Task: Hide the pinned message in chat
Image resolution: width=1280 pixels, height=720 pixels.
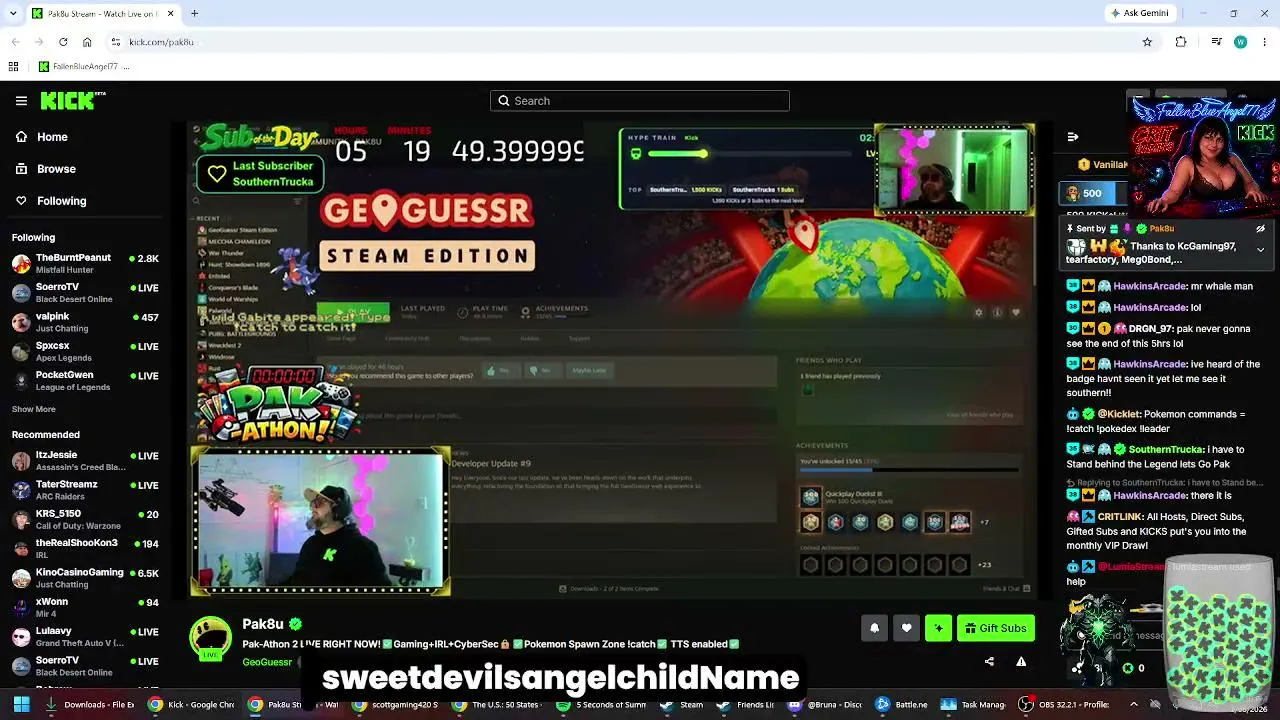Action: coord(1260,229)
